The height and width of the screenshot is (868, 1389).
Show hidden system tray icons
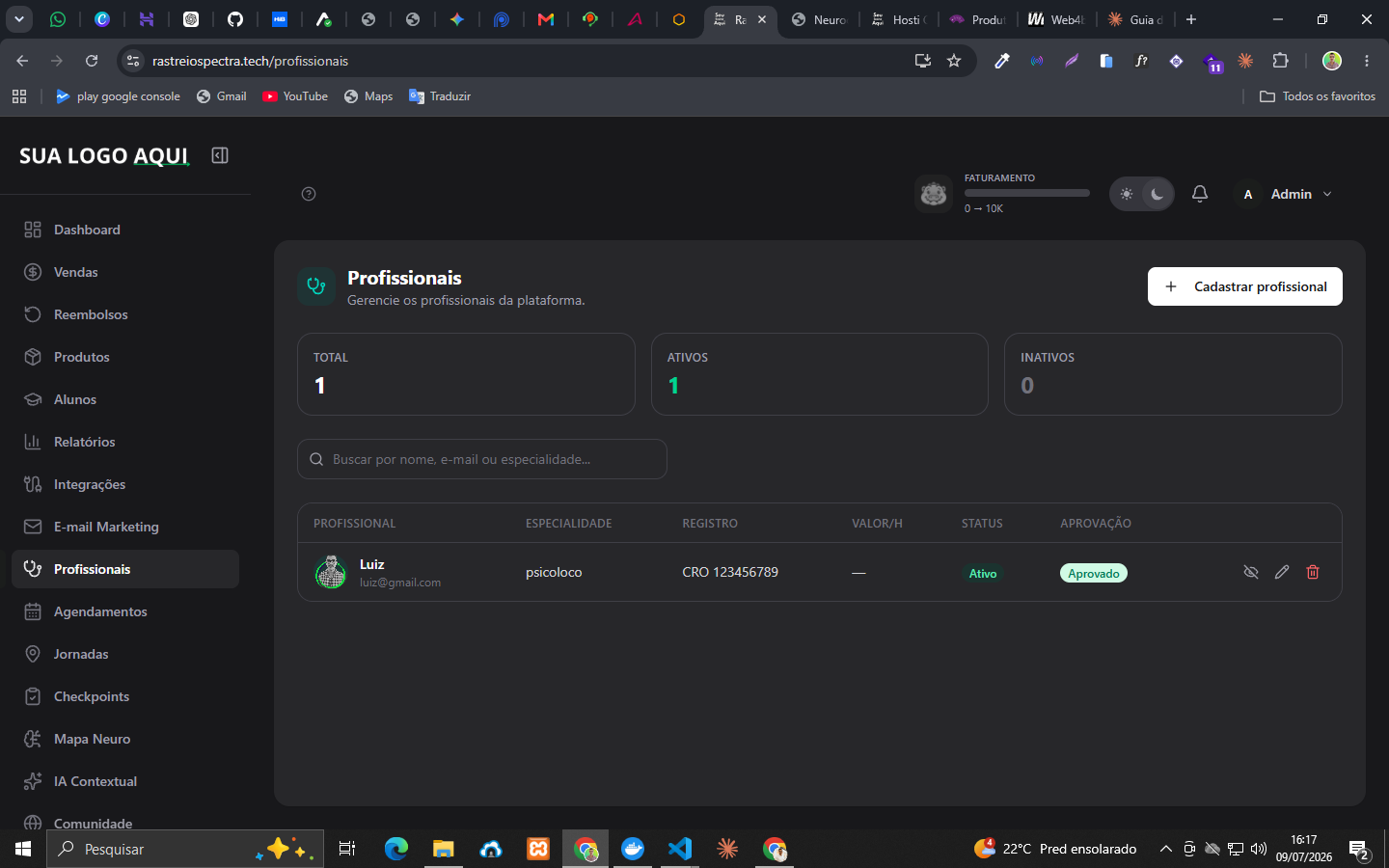click(1165, 849)
